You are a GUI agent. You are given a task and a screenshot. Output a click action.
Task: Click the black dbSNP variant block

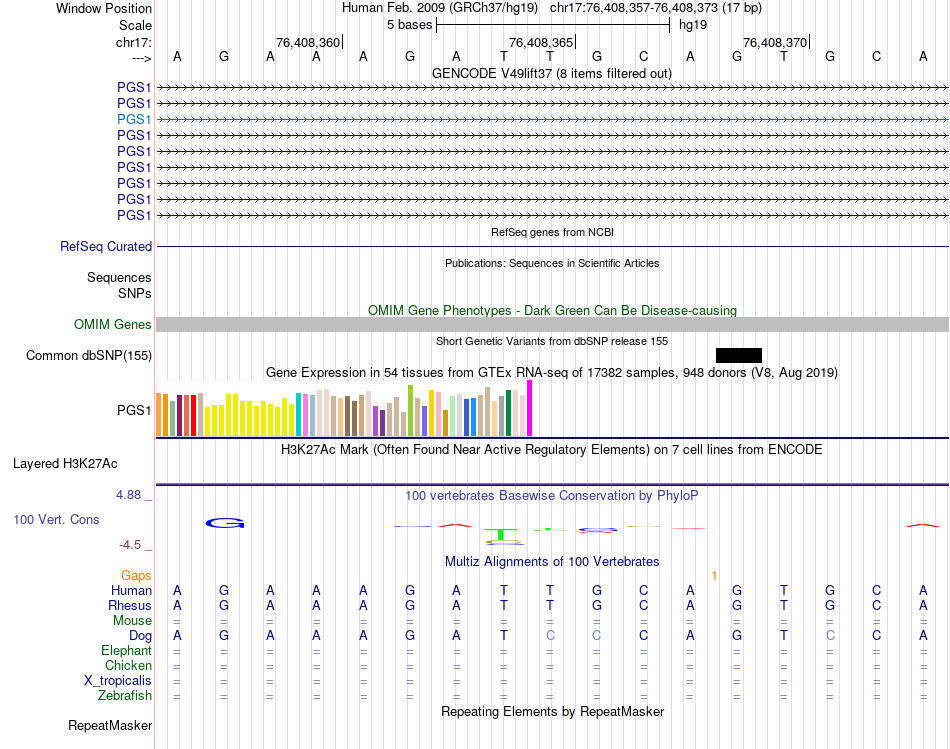(739, 356)
